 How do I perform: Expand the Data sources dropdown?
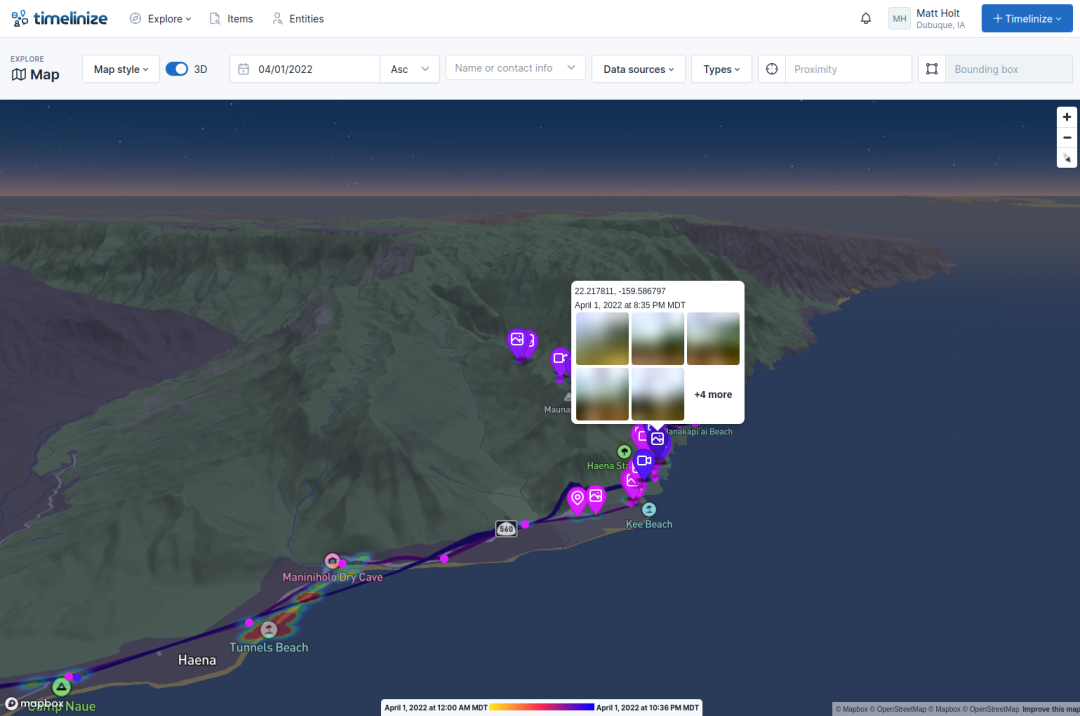[x=638, y=69]
